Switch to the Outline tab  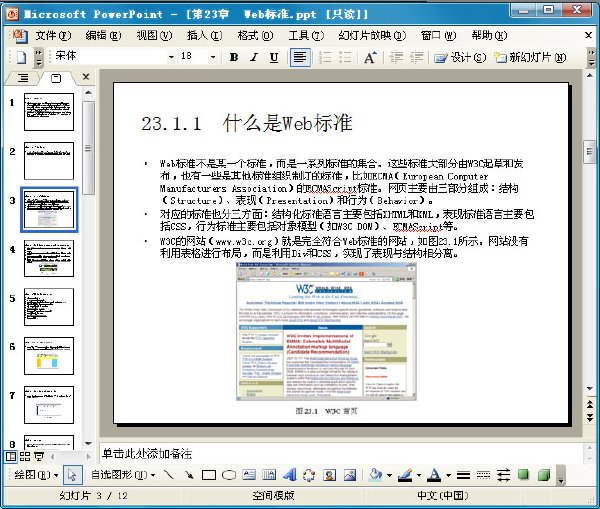(23, 78)
